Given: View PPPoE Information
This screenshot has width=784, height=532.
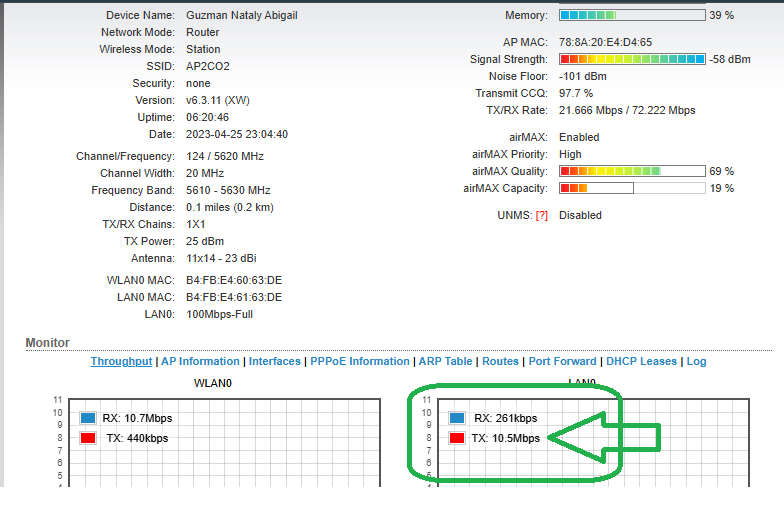Looking at the screenshot, I should coord(359,361).
